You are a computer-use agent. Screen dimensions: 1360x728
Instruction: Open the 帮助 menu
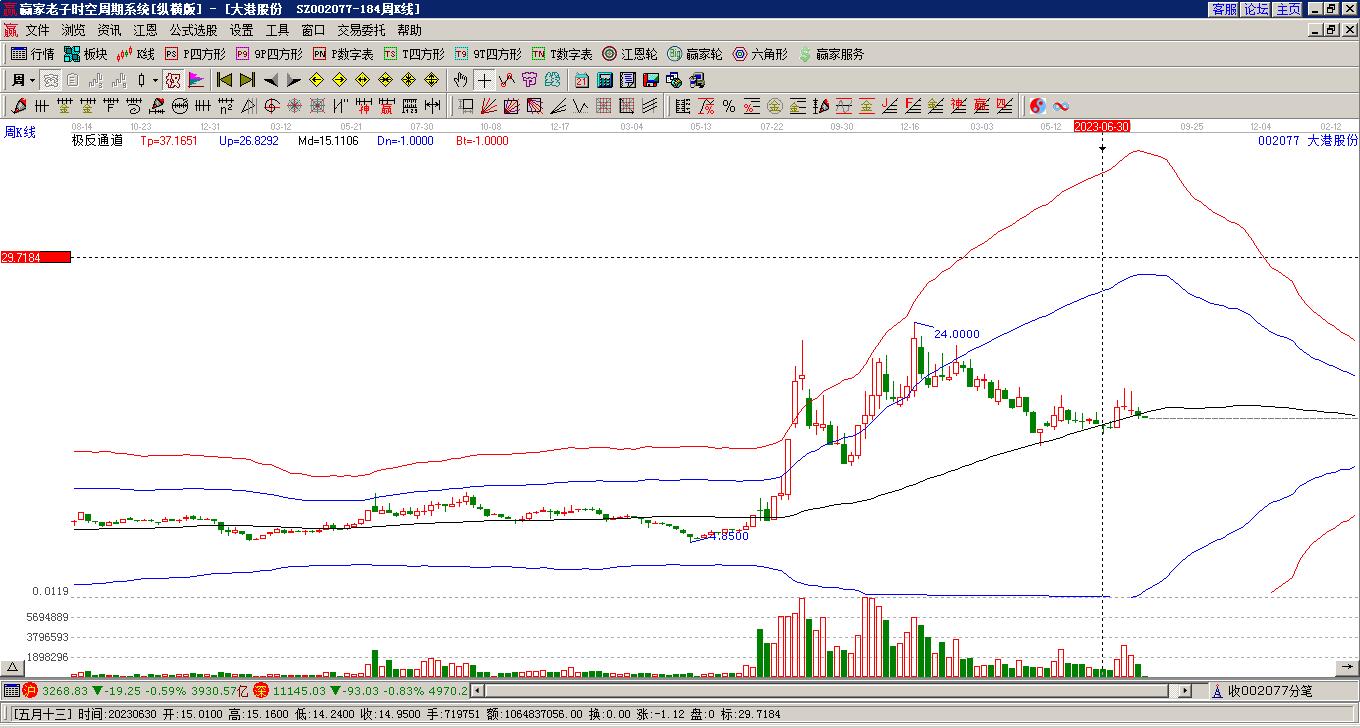409,30
